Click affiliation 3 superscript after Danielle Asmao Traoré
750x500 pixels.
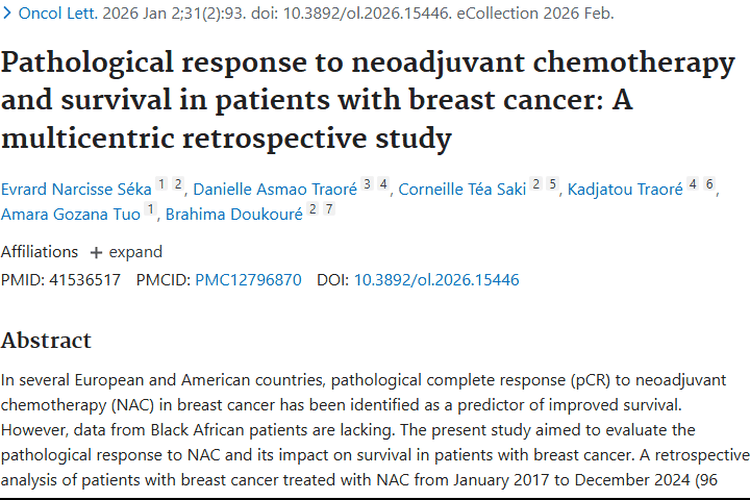(x=368, y=184)
